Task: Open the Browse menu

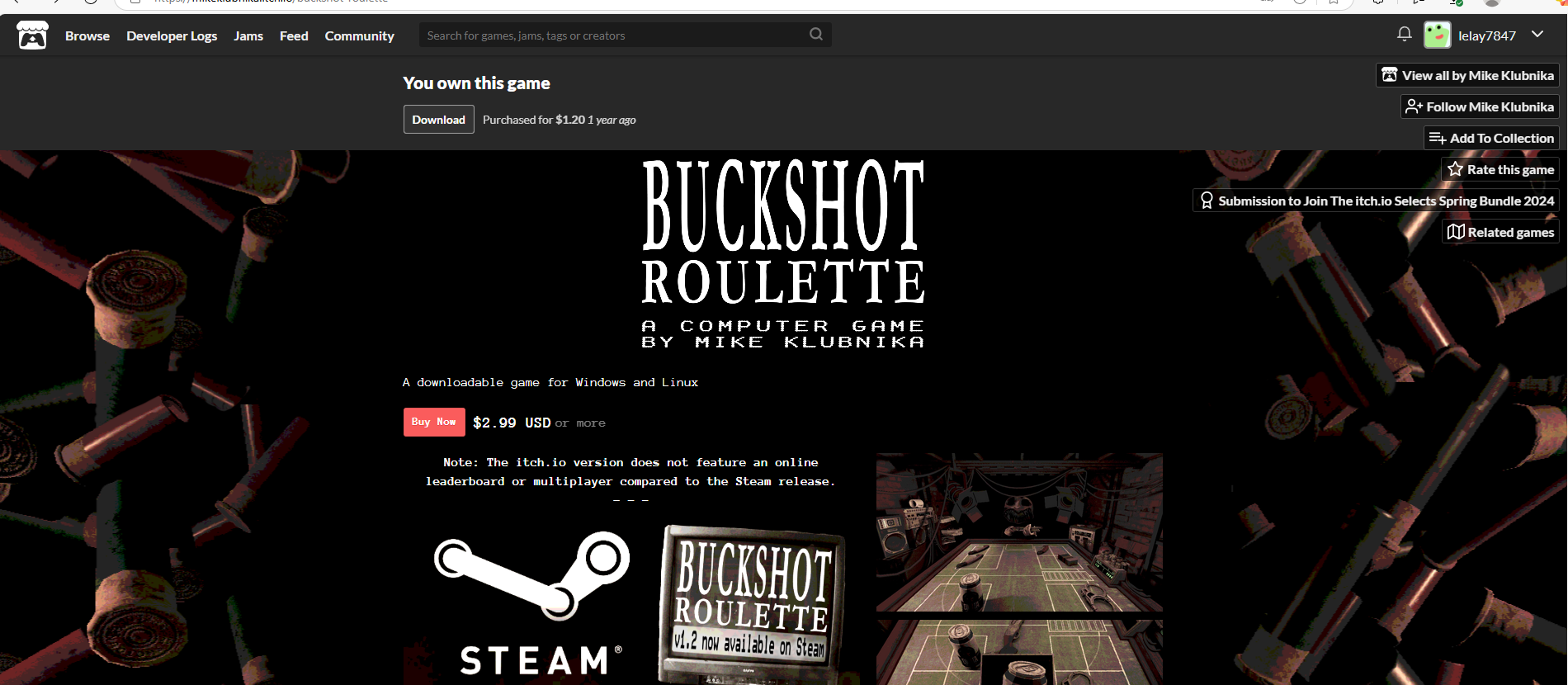Action: tap(87, 35)
